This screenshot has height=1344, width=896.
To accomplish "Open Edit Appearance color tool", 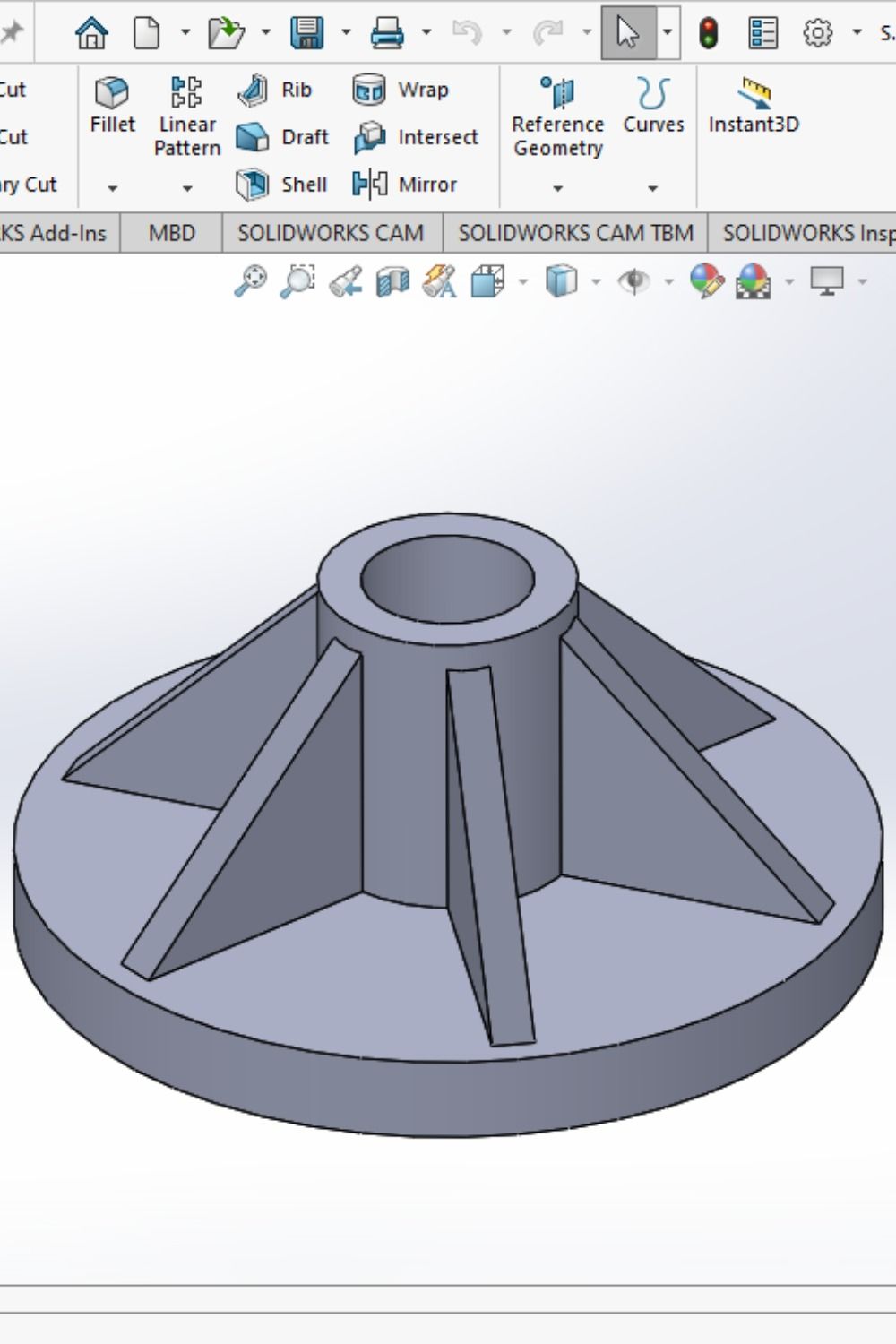I will tap(706, 280).
